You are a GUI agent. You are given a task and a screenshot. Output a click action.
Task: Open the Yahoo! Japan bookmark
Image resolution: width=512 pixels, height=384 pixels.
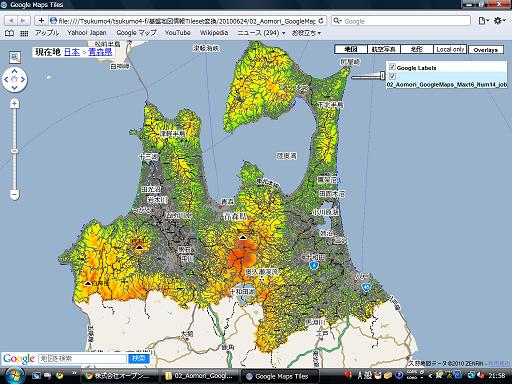[87, 33]
